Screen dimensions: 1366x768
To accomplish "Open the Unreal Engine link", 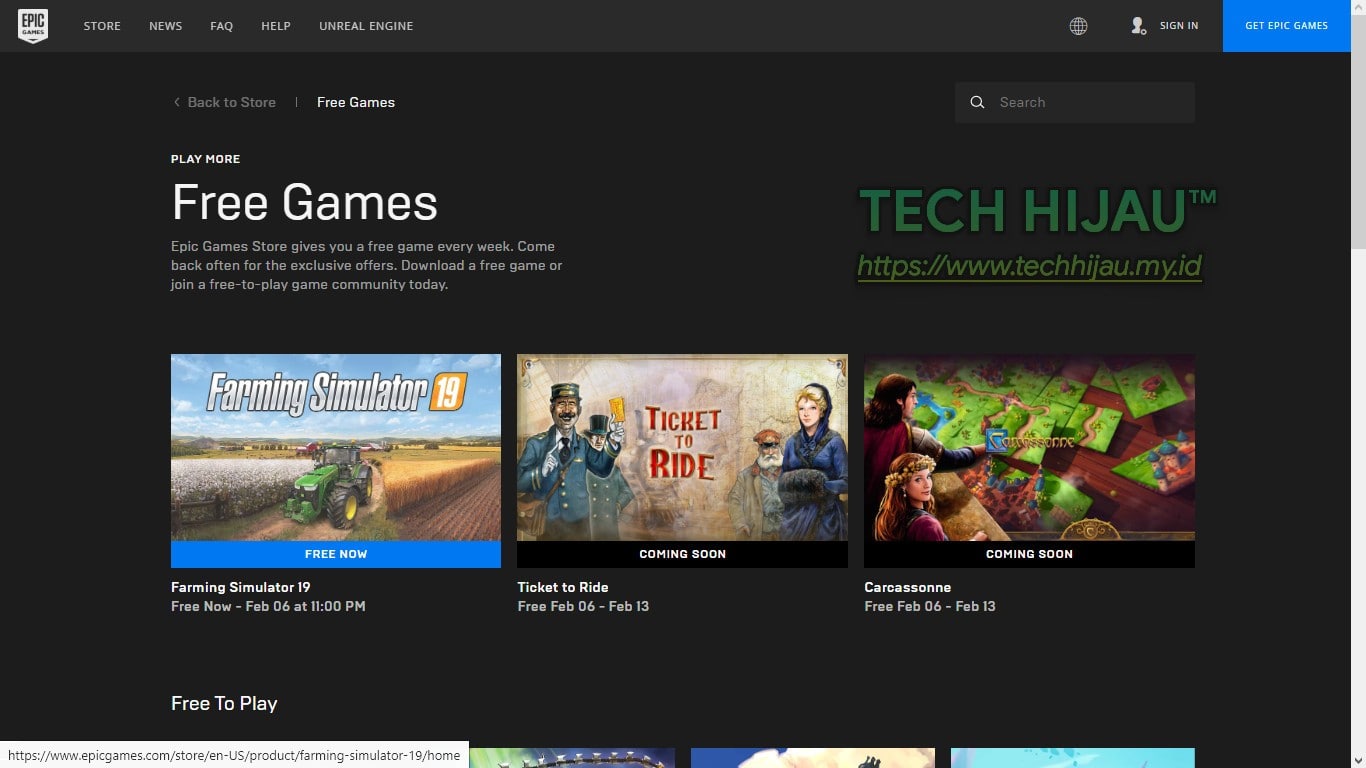I will click(366, 26).
